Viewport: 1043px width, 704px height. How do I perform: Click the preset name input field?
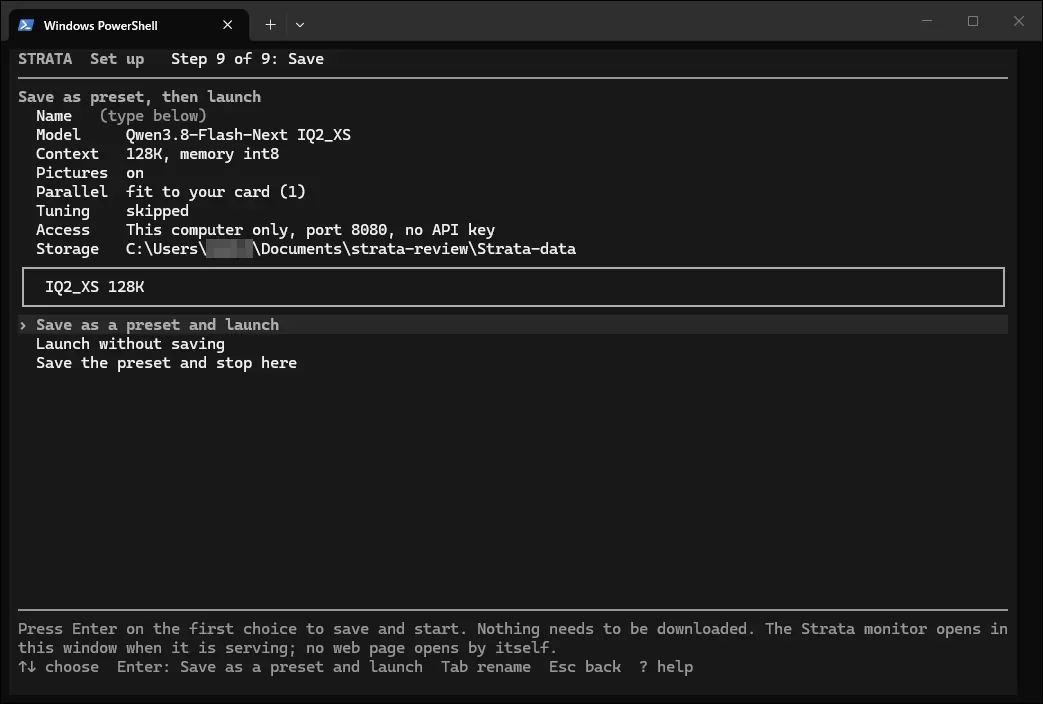pyautogui.click(x=513, y=287)
